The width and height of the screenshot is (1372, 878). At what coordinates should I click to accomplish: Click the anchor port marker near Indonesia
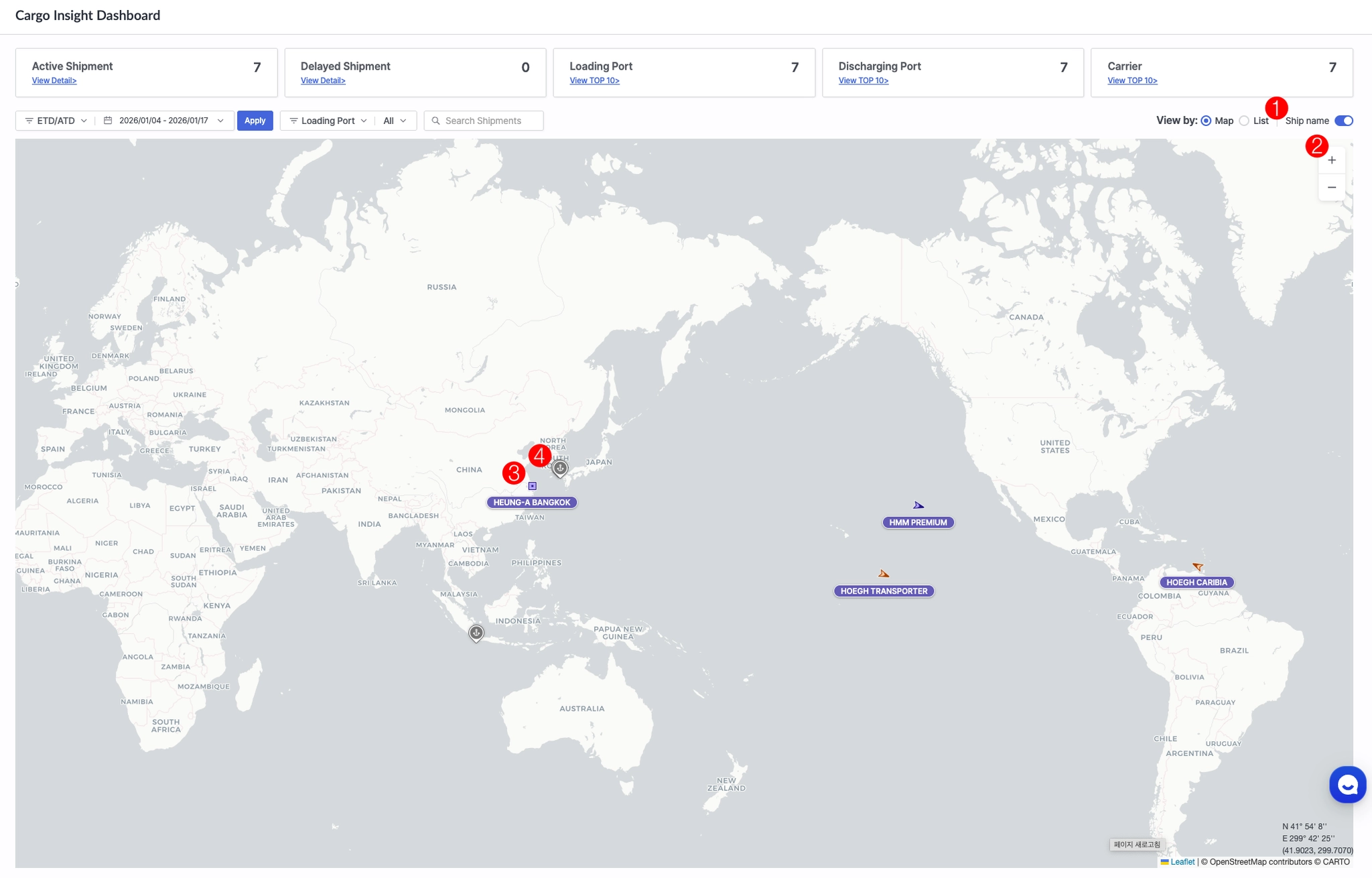[476, 633]
